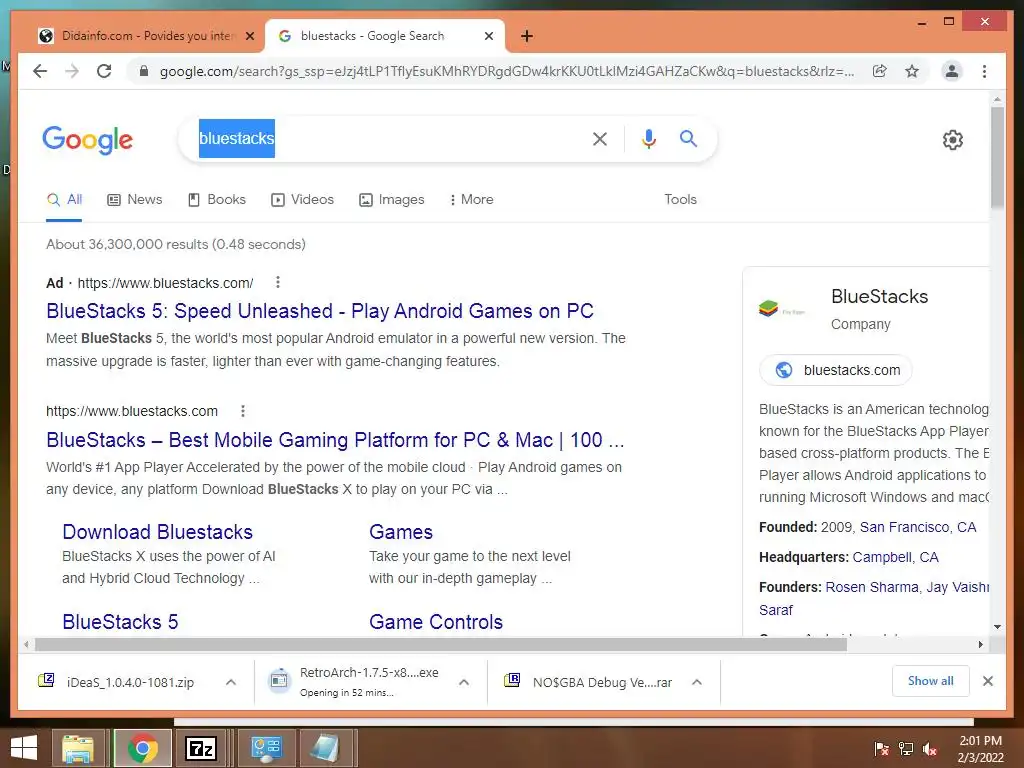The height and width of the screenshot is (768, 1024).
Task: Click in the Google search input field
Action: coord(385,138)
